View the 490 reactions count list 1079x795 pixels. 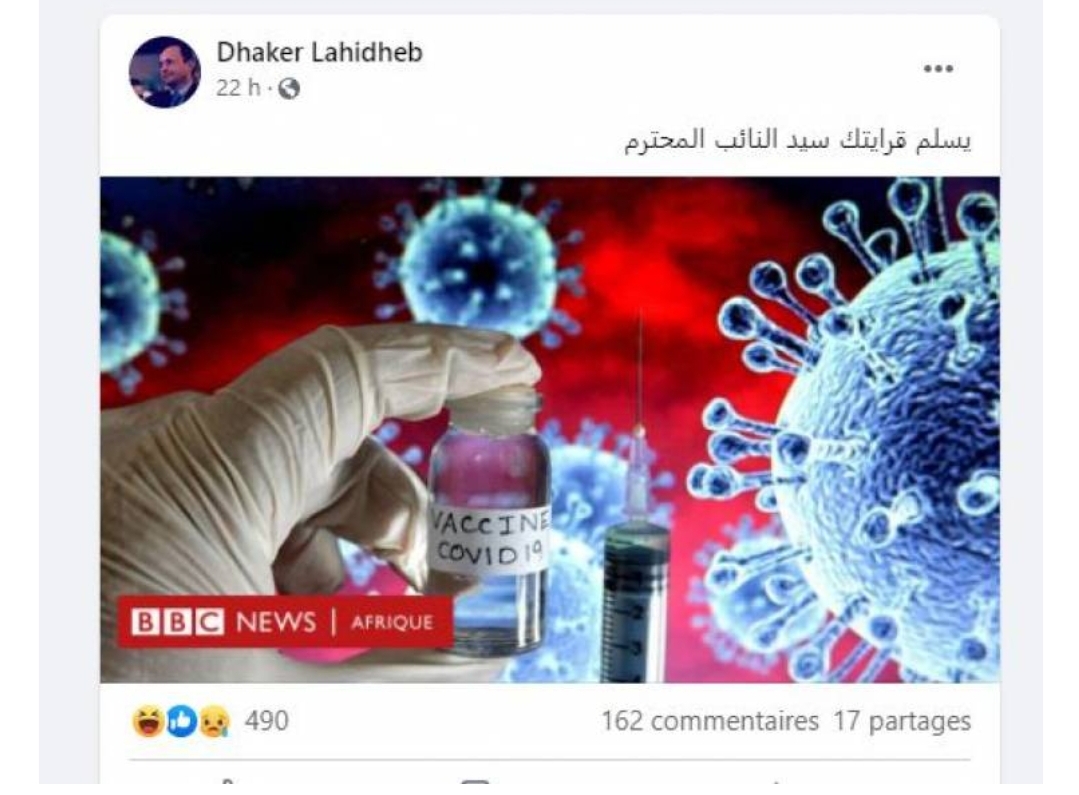pos(267,721)
